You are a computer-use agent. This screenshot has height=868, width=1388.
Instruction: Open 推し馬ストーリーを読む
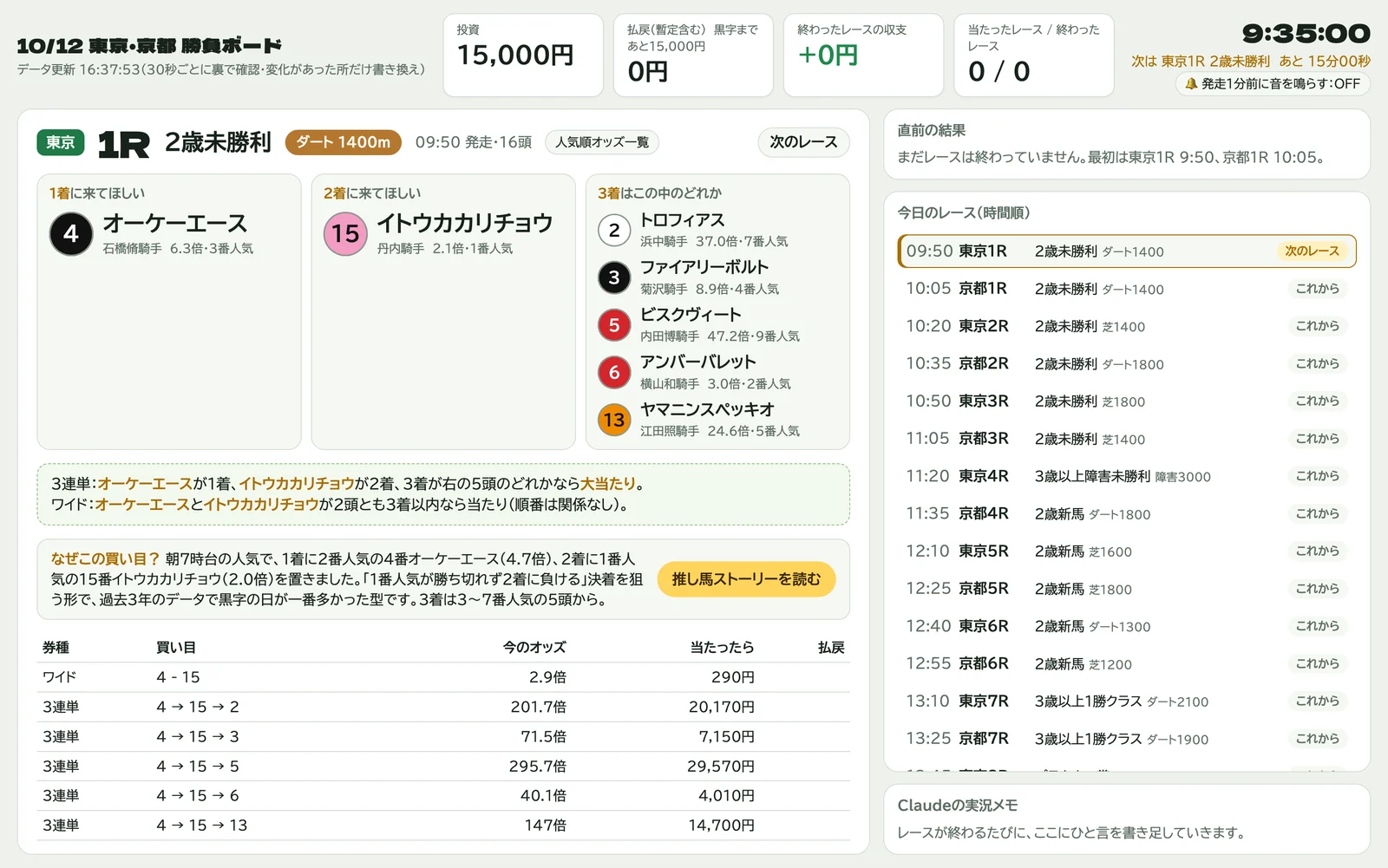pyautogui.click(x=746, y=579)
